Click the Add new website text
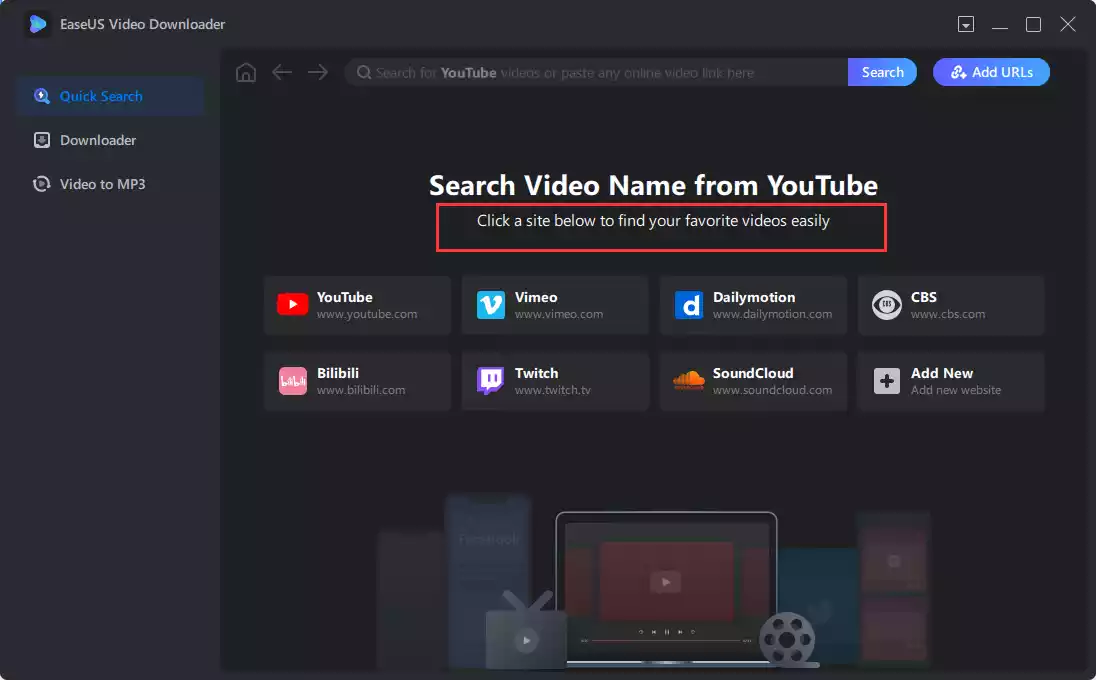 956,390
